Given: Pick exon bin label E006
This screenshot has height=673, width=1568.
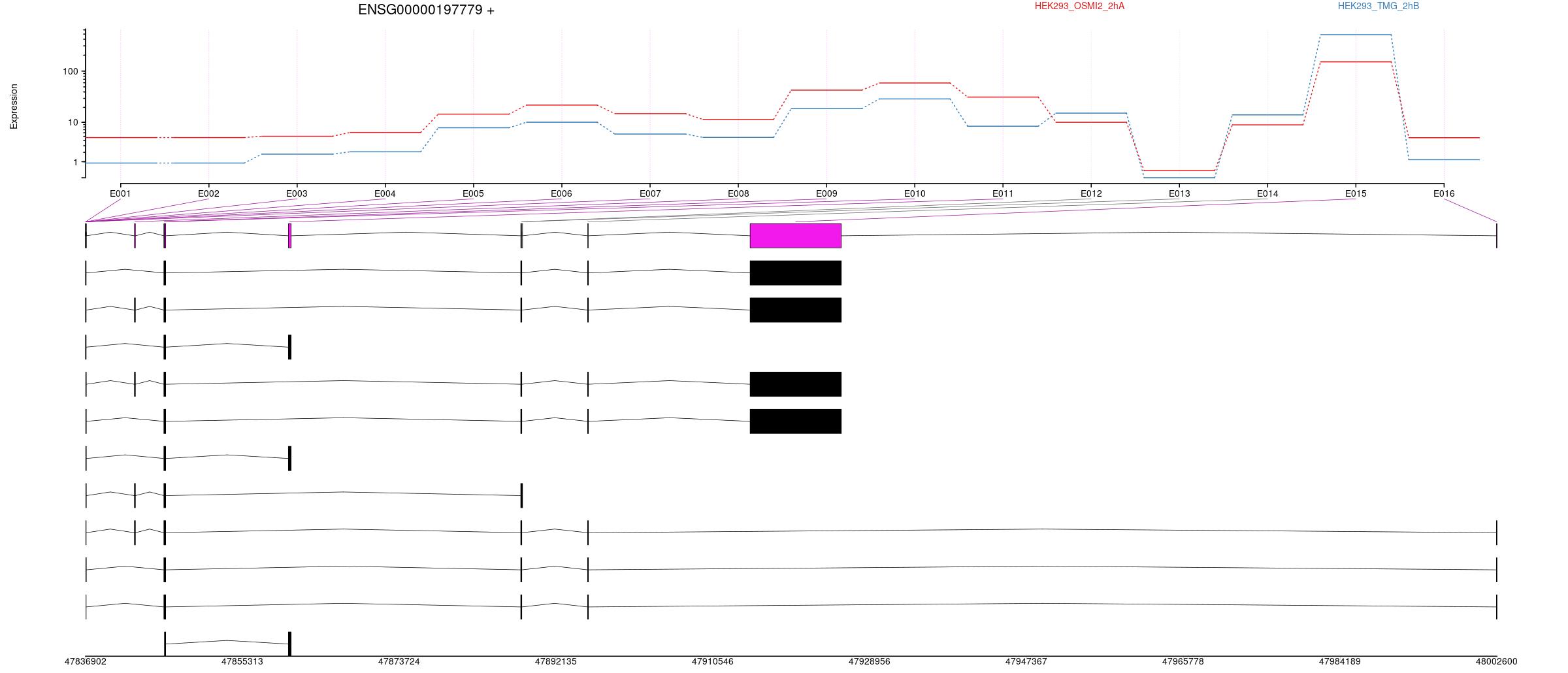Looking at the screenshot, I should point(561,193).
